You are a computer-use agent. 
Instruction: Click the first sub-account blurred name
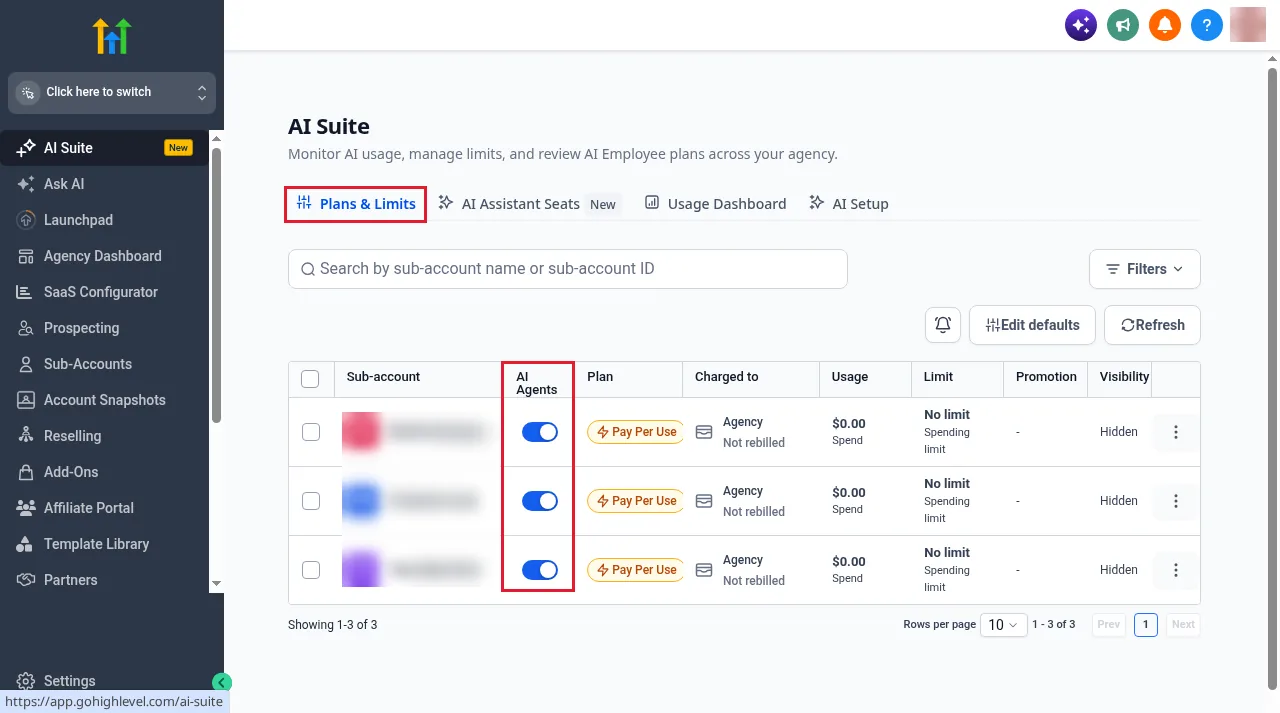(436, 432)
